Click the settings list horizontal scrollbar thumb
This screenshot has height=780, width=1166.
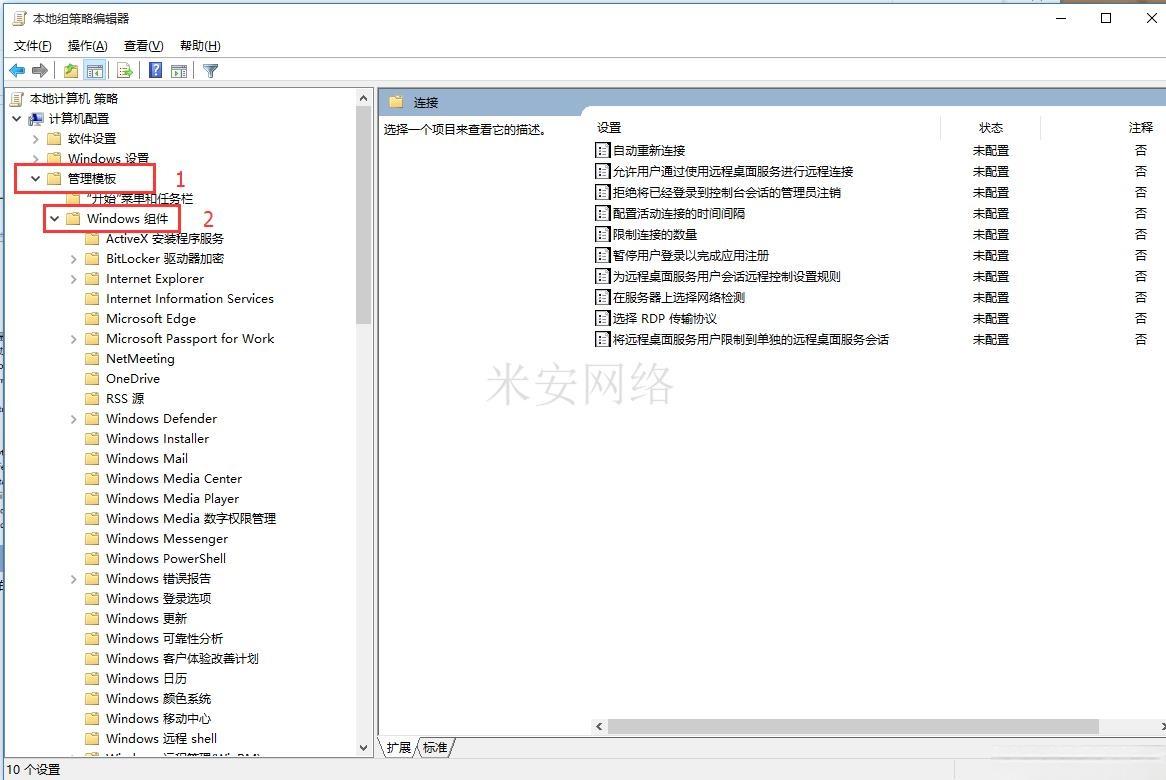tap(853, 726)
